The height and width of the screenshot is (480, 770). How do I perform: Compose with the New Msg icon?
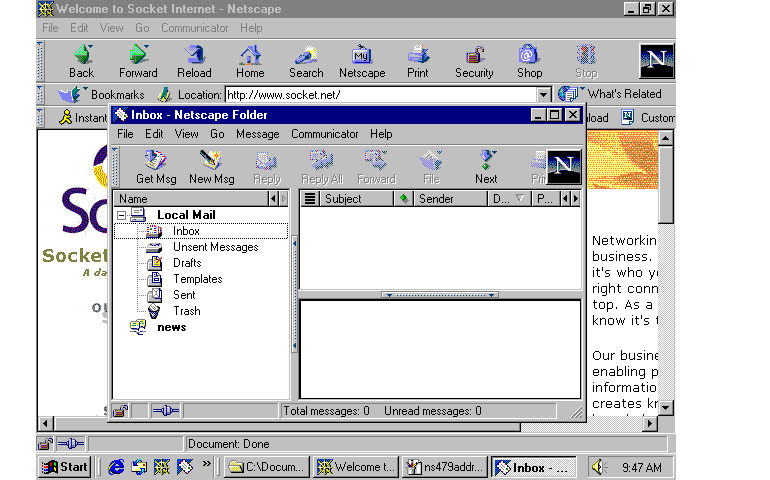coord(212,168)
